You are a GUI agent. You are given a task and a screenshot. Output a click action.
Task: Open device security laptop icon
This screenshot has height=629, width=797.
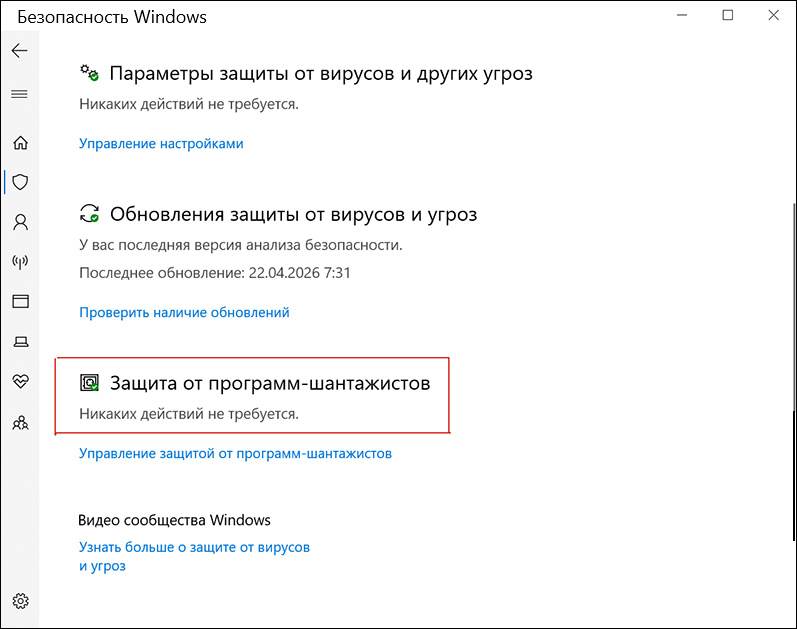[x=20, y=342]
